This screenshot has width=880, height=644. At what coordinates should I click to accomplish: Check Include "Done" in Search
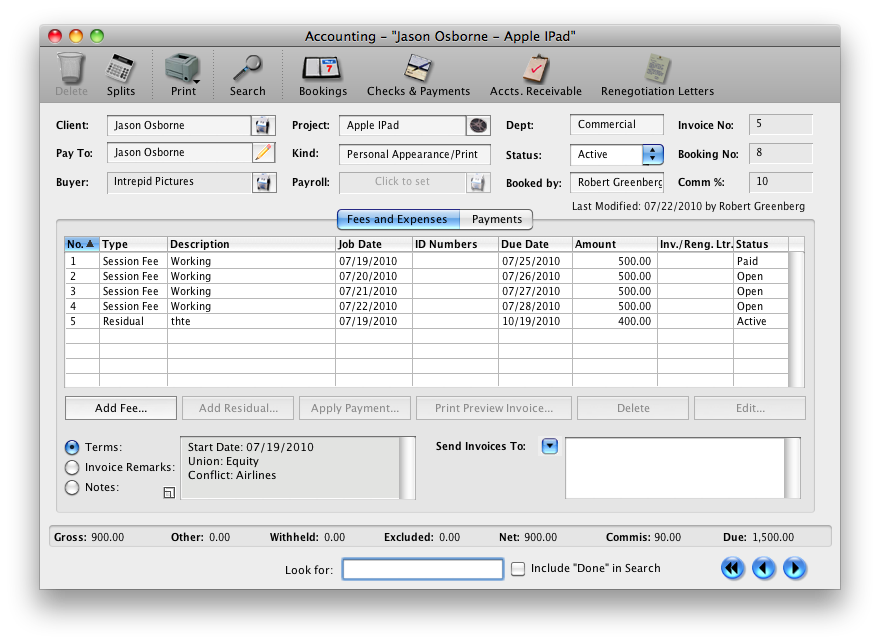point(518,569)
